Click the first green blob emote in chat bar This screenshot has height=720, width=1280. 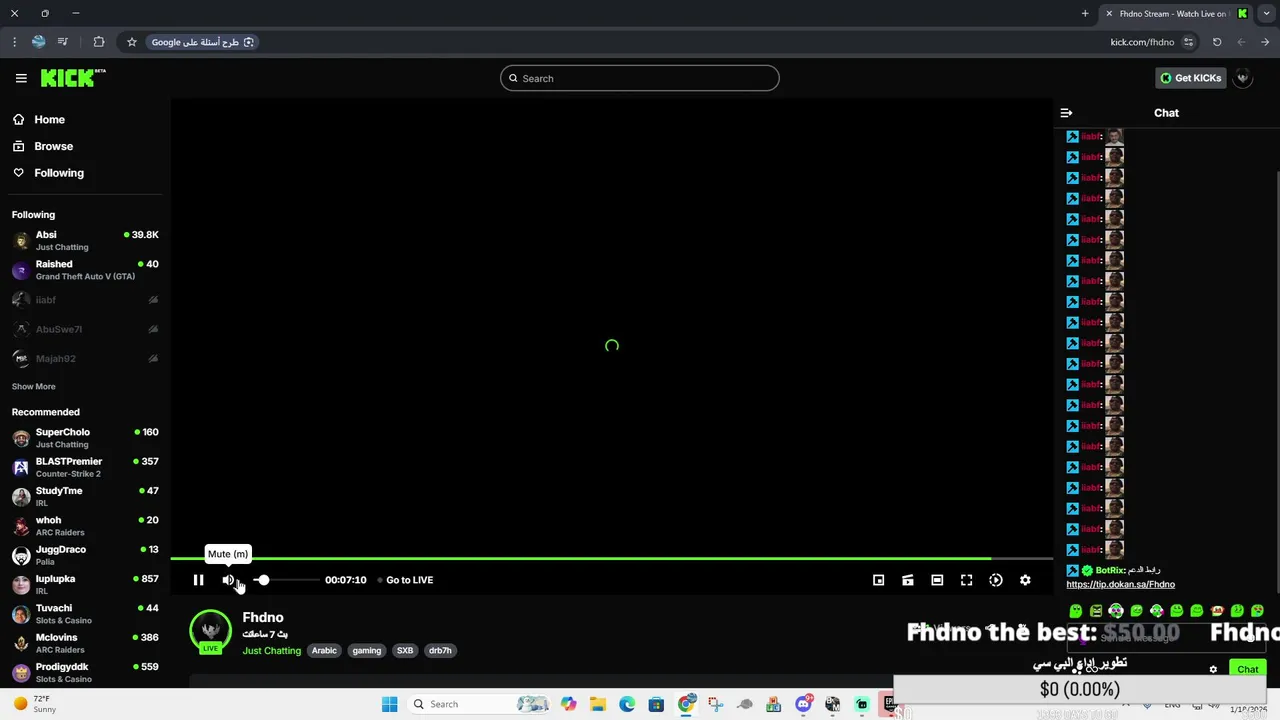pos(1075,611)
